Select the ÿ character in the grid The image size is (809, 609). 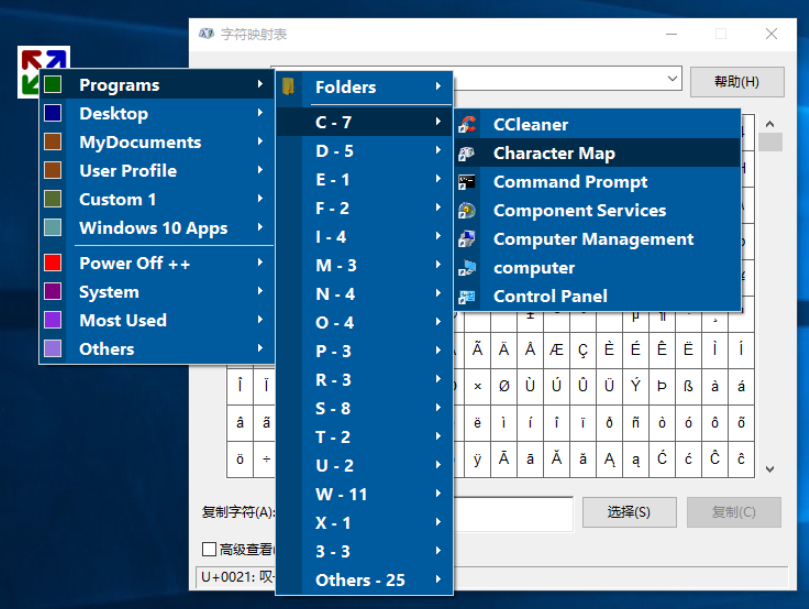pyautogui.click(x=478, y=459)
